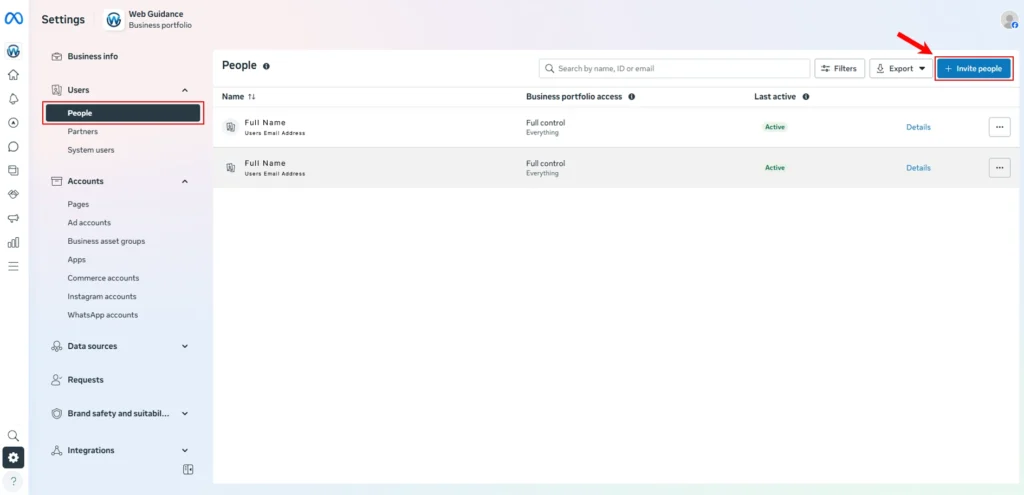Viewport: 1024px width, 495px height.
Task: Click the Invite people button
Action: 974,68
